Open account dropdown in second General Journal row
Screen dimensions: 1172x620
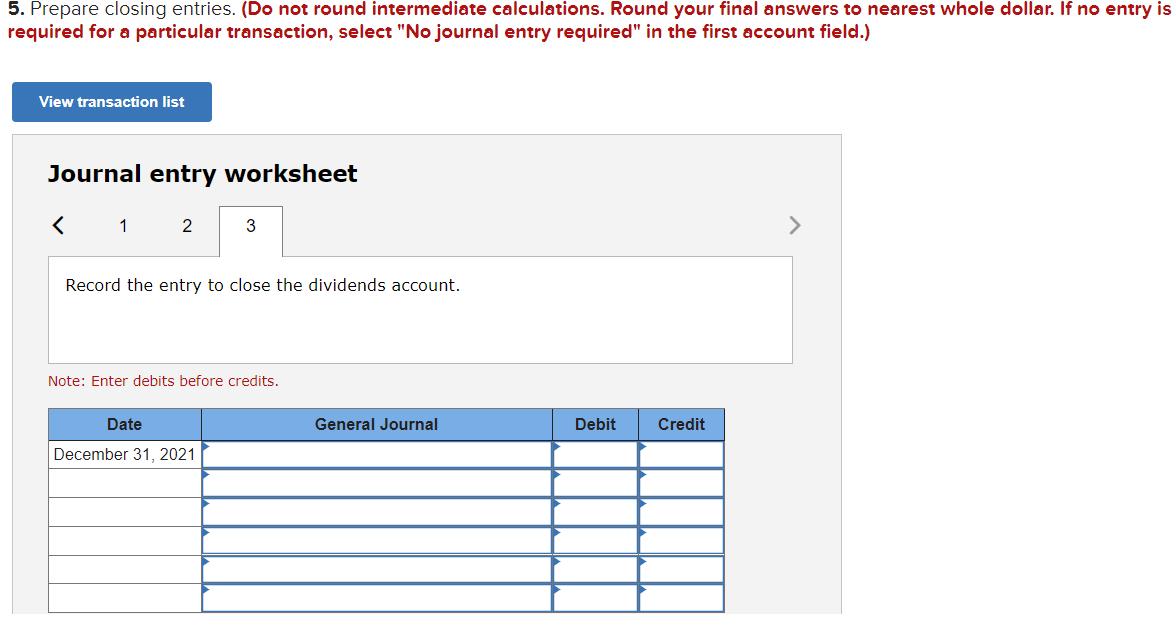[377, 482]
